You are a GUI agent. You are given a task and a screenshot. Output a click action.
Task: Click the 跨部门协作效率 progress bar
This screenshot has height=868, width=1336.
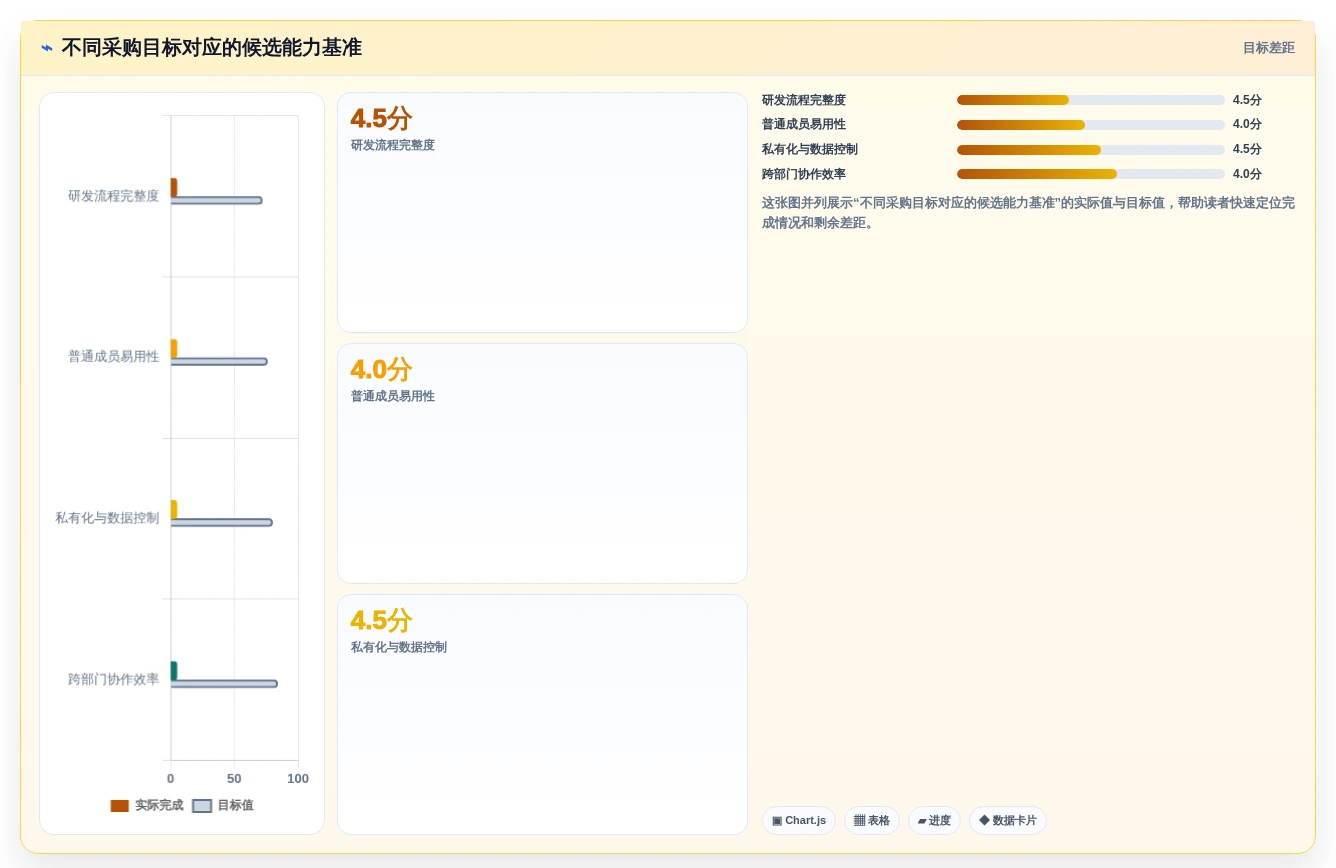[1090, 174]
